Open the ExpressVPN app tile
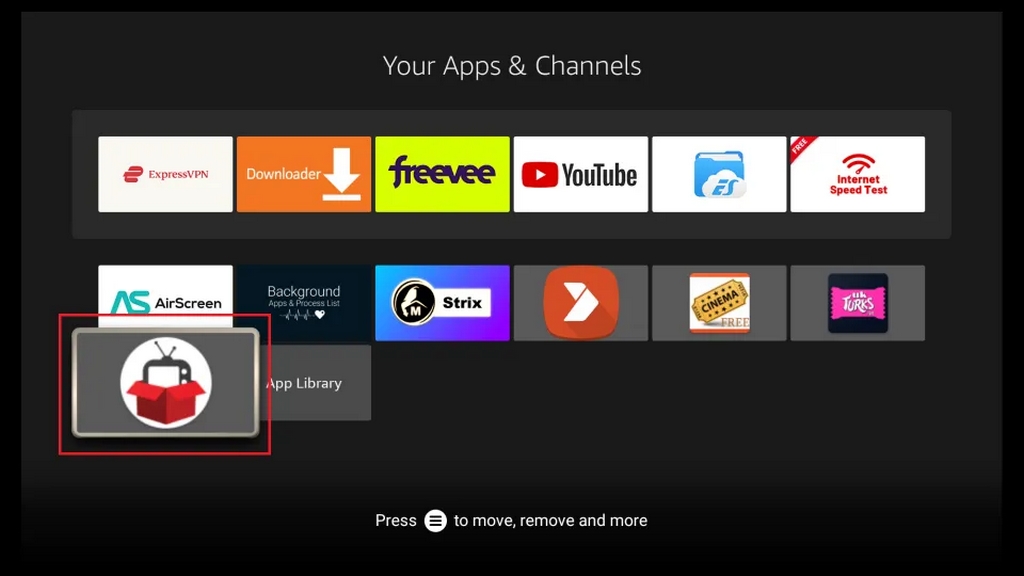This screenshot has height=576, width=1024. 165,174
